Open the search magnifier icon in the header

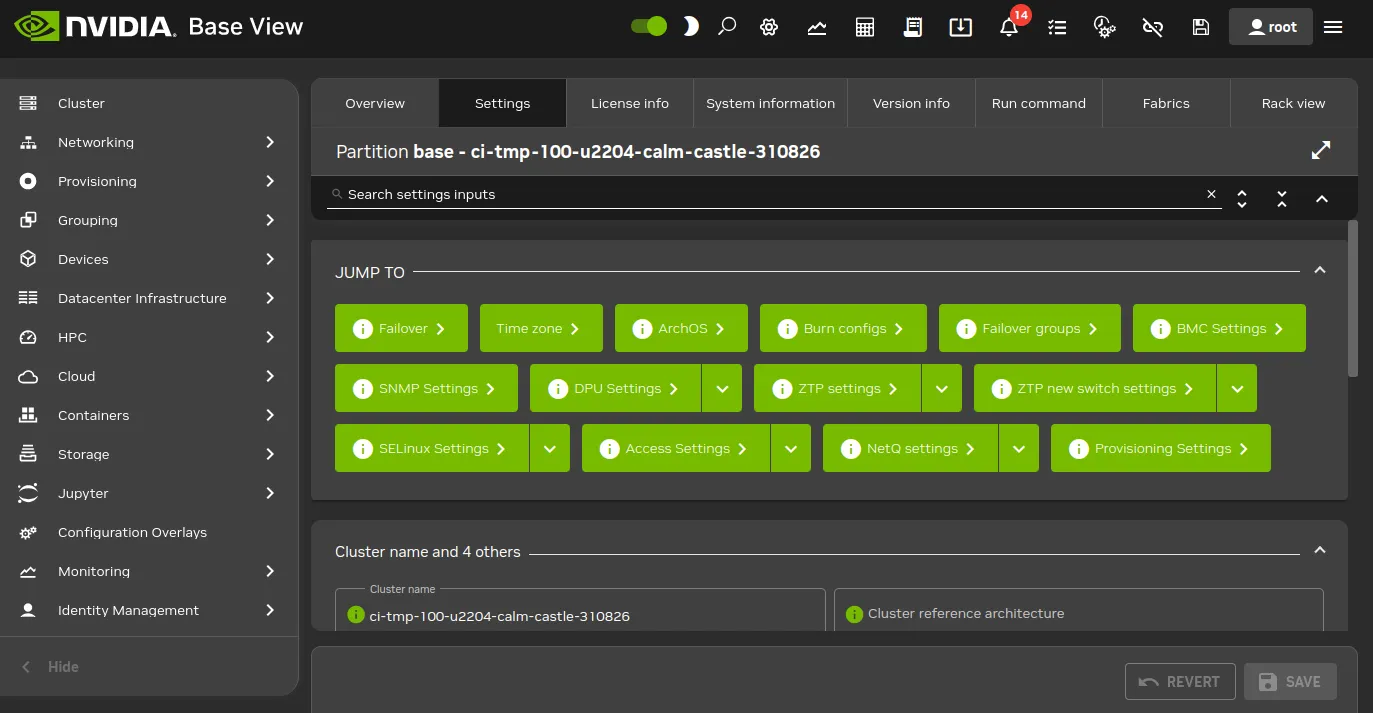(x=727, y=27)
